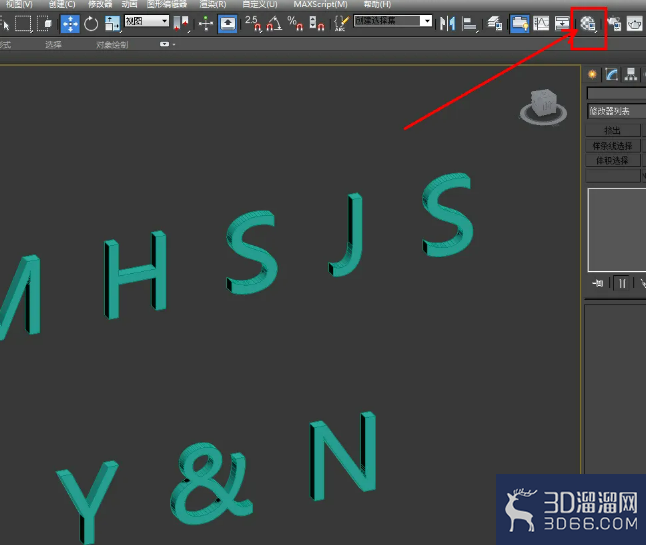The height and width of the screenshot is (545, 646).
Task: Toggle Window/Crossing selection mode
Action: coord(44,23)
